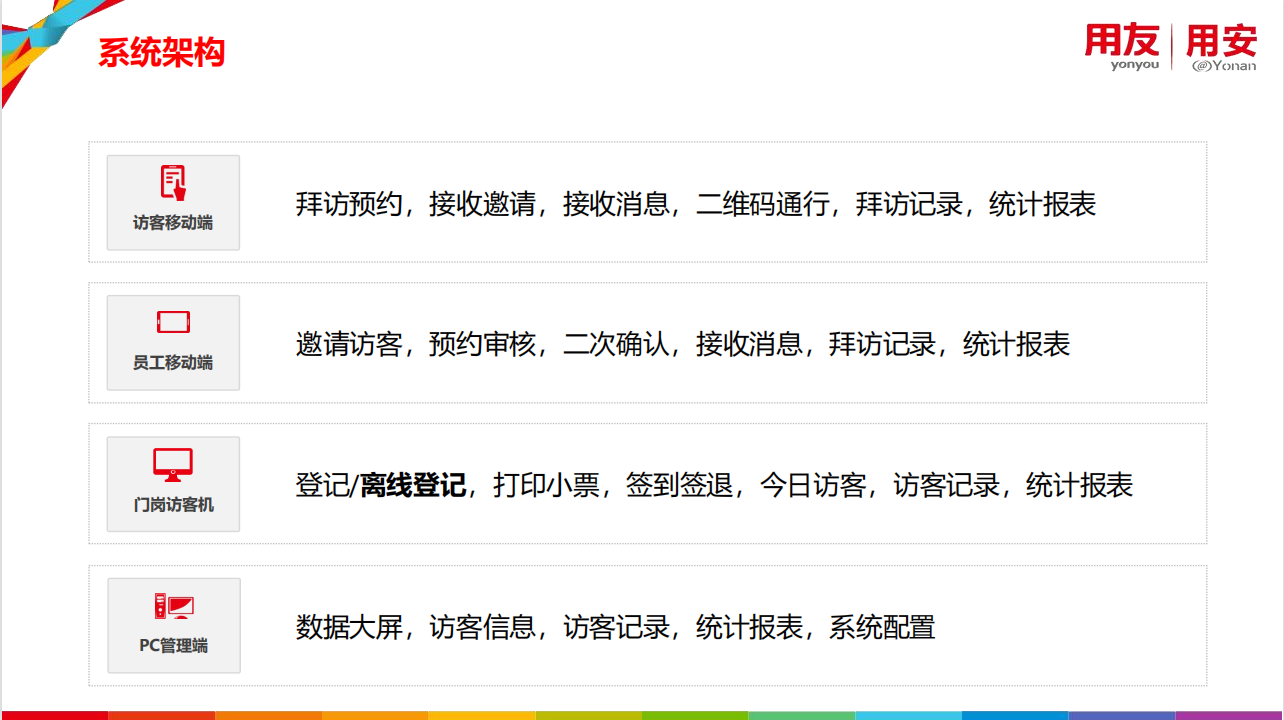This screenshot has height=720, width=1284.
Task: Click the PC管理端 label
Action: click(173, 646)
